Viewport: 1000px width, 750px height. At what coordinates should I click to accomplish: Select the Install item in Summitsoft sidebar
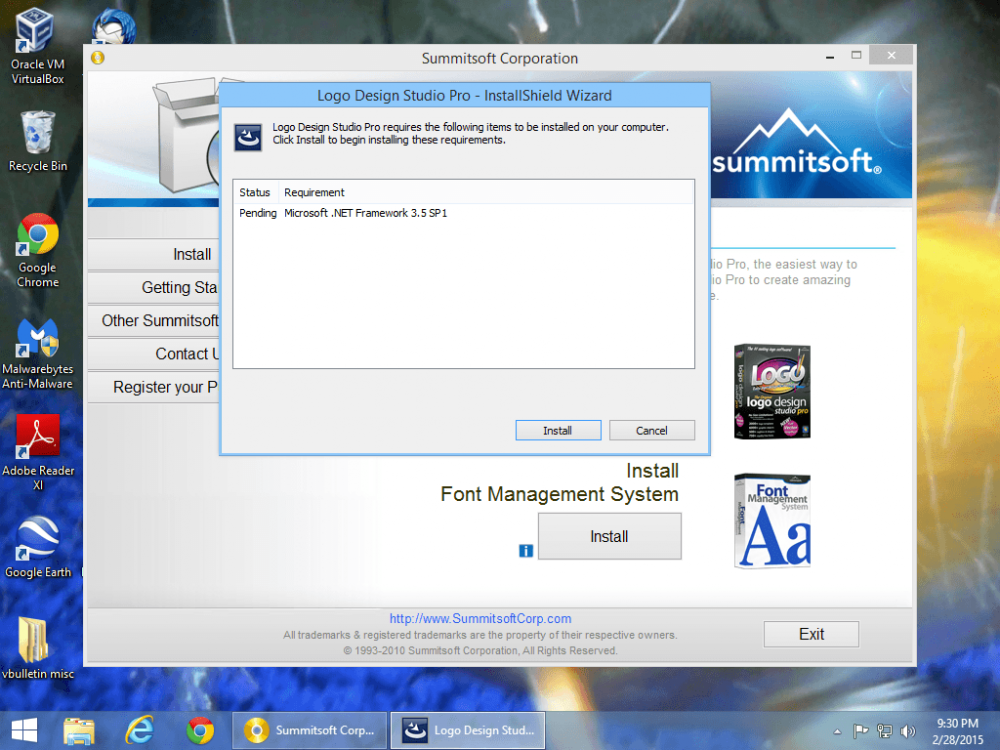click(154, 254)
